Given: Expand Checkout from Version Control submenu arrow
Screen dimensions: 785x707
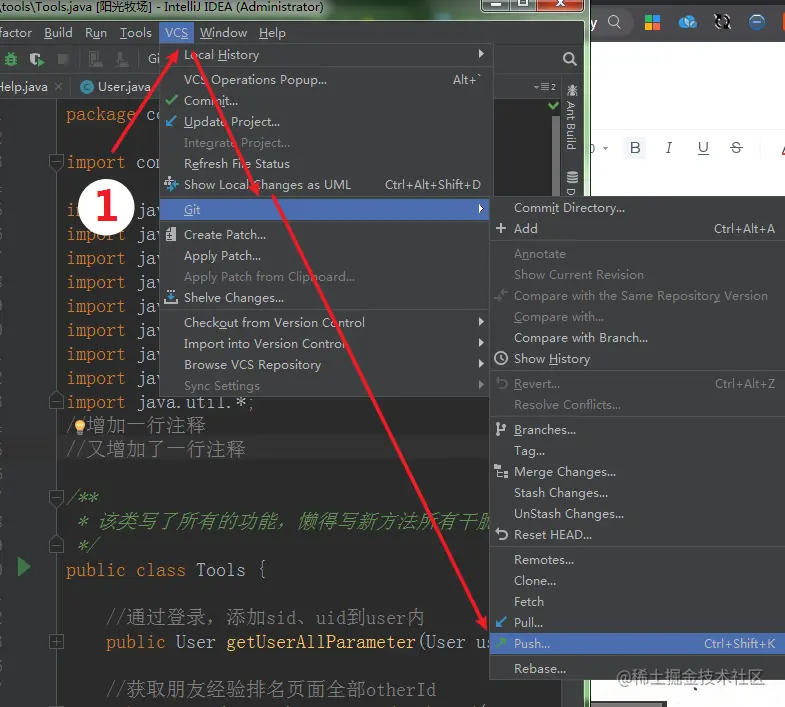Looking at the screenshot, I should 481,322.
